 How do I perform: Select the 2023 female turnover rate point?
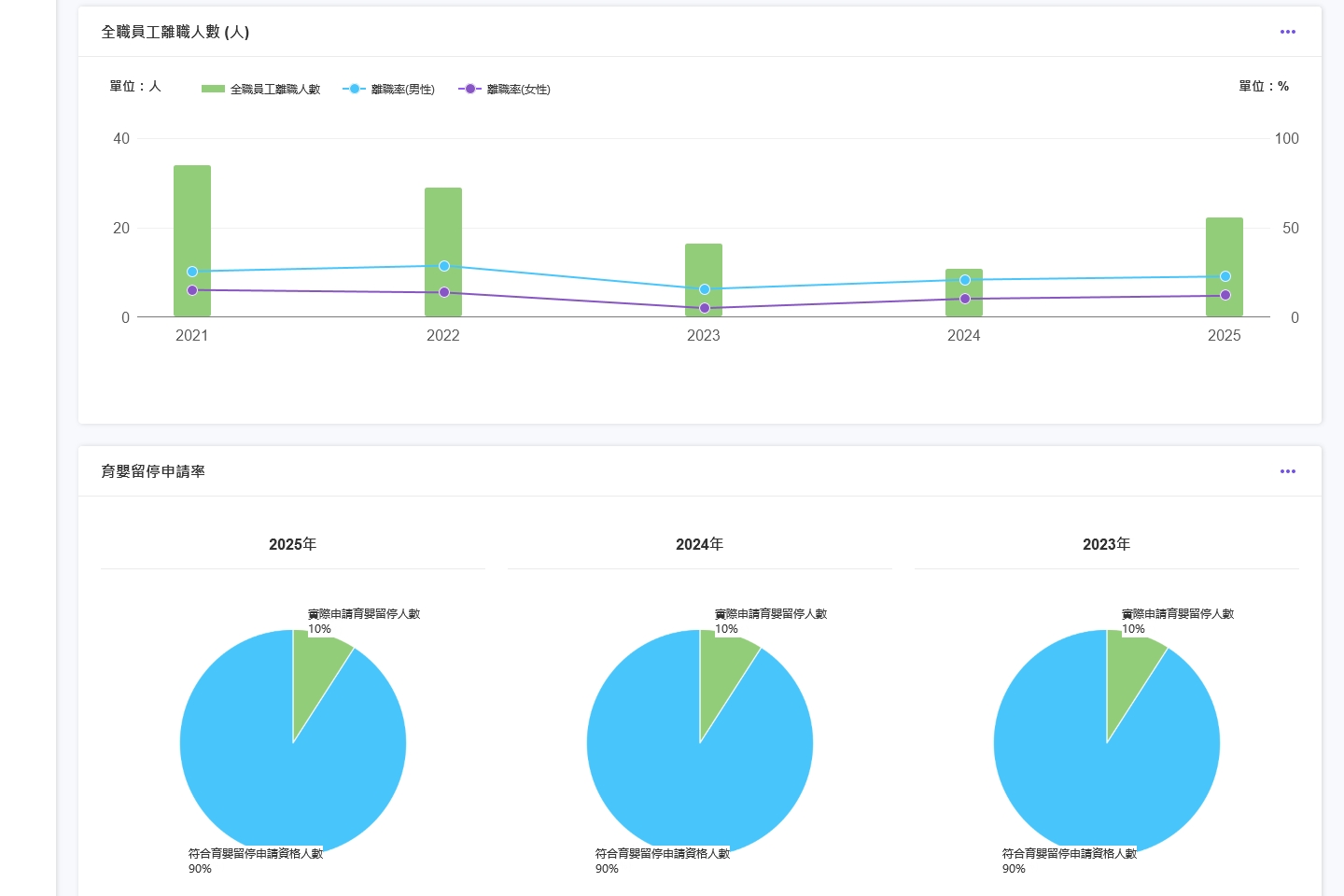pos(705,308)
